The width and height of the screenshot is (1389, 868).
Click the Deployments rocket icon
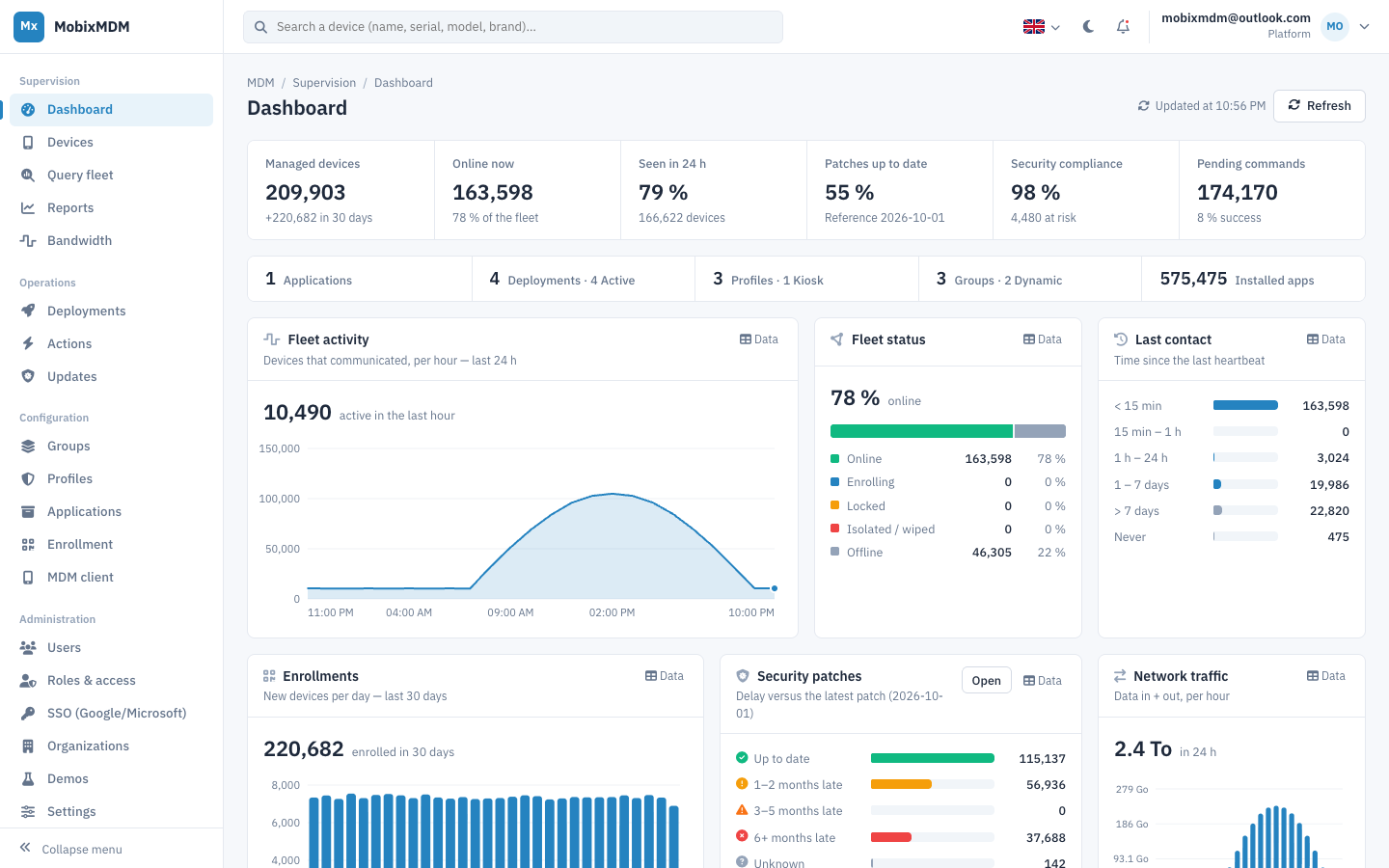point(28,312)
